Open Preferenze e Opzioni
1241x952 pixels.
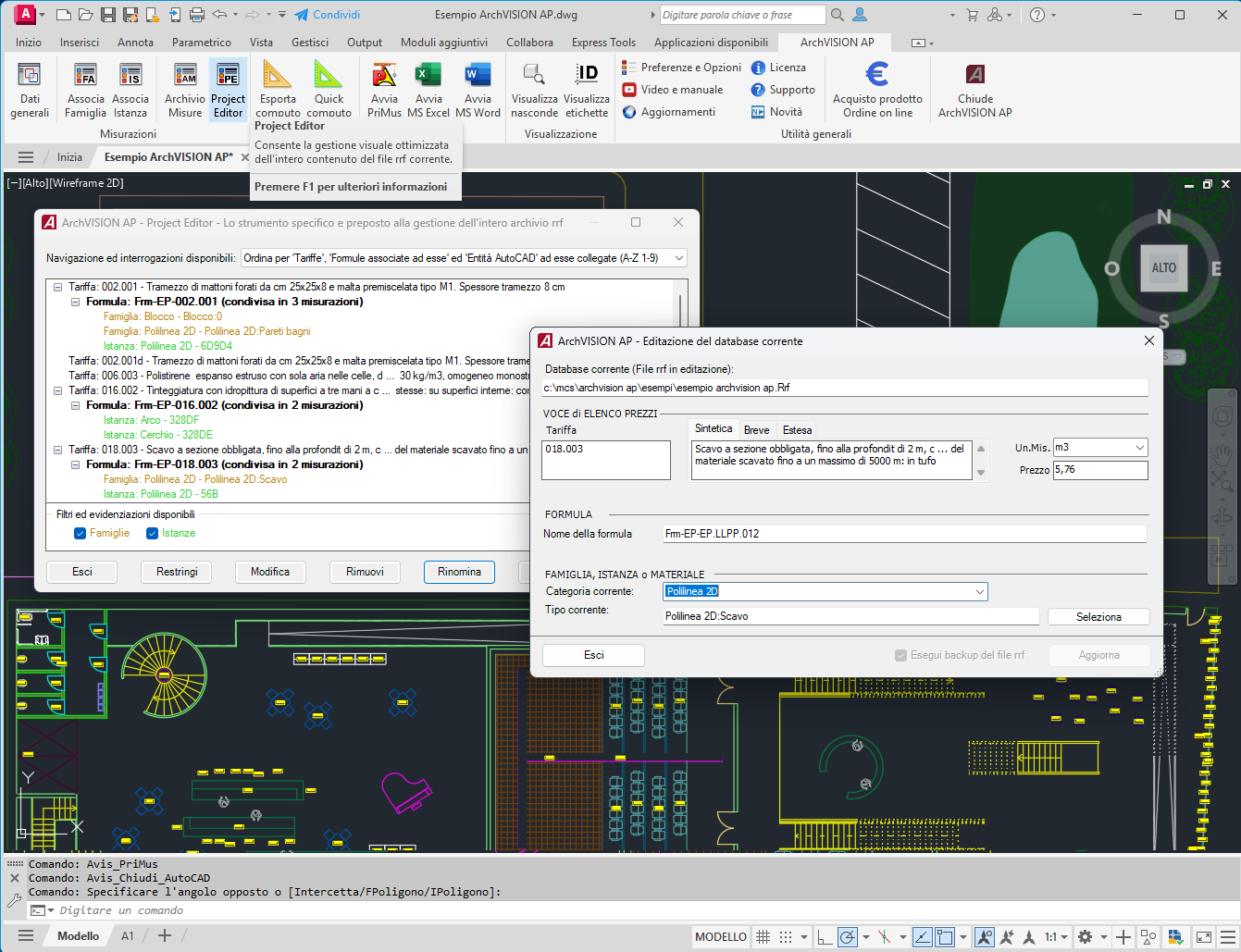[x=682, y=68]
